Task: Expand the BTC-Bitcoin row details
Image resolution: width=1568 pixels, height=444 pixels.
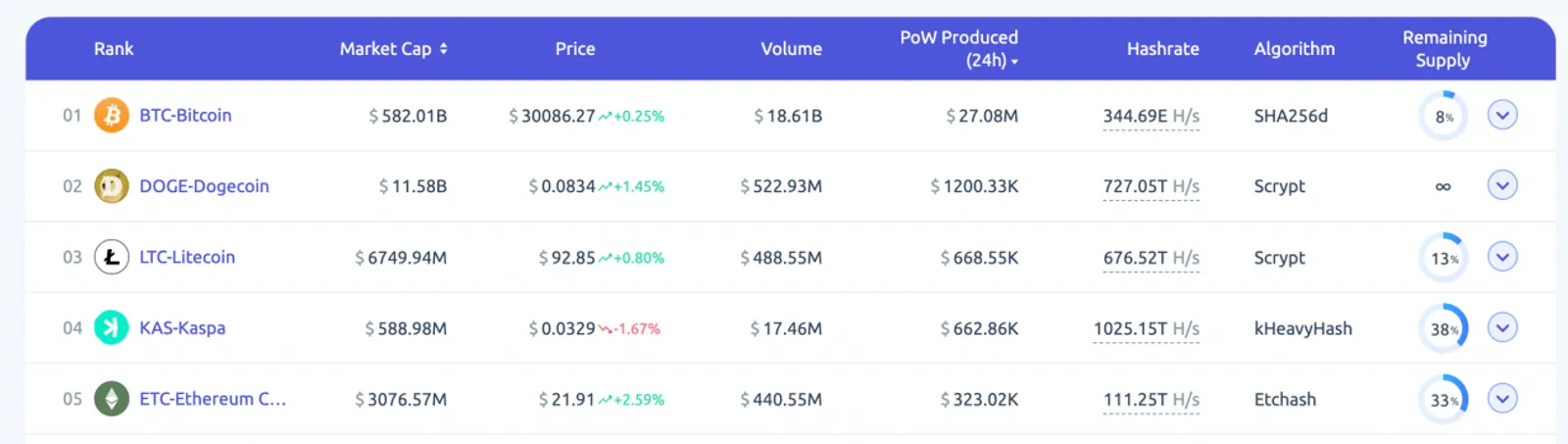Action: click(x=1502, y=115)
